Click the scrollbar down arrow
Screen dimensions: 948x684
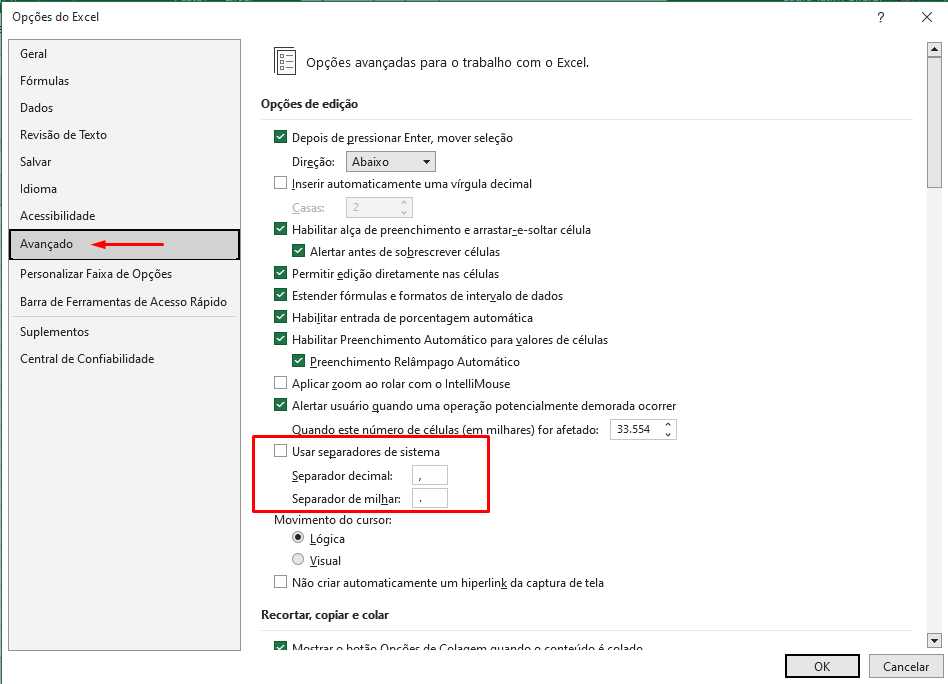pyautogui.click(x=935, y=640)
